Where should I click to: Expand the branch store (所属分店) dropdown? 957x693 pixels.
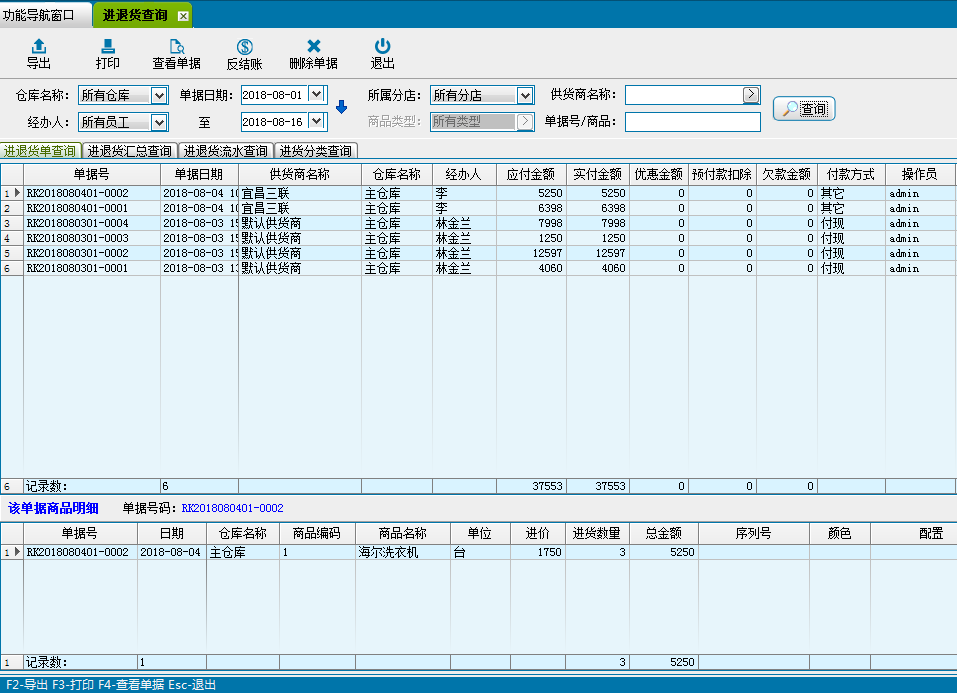pyautogui.click(x=525, y=96)
